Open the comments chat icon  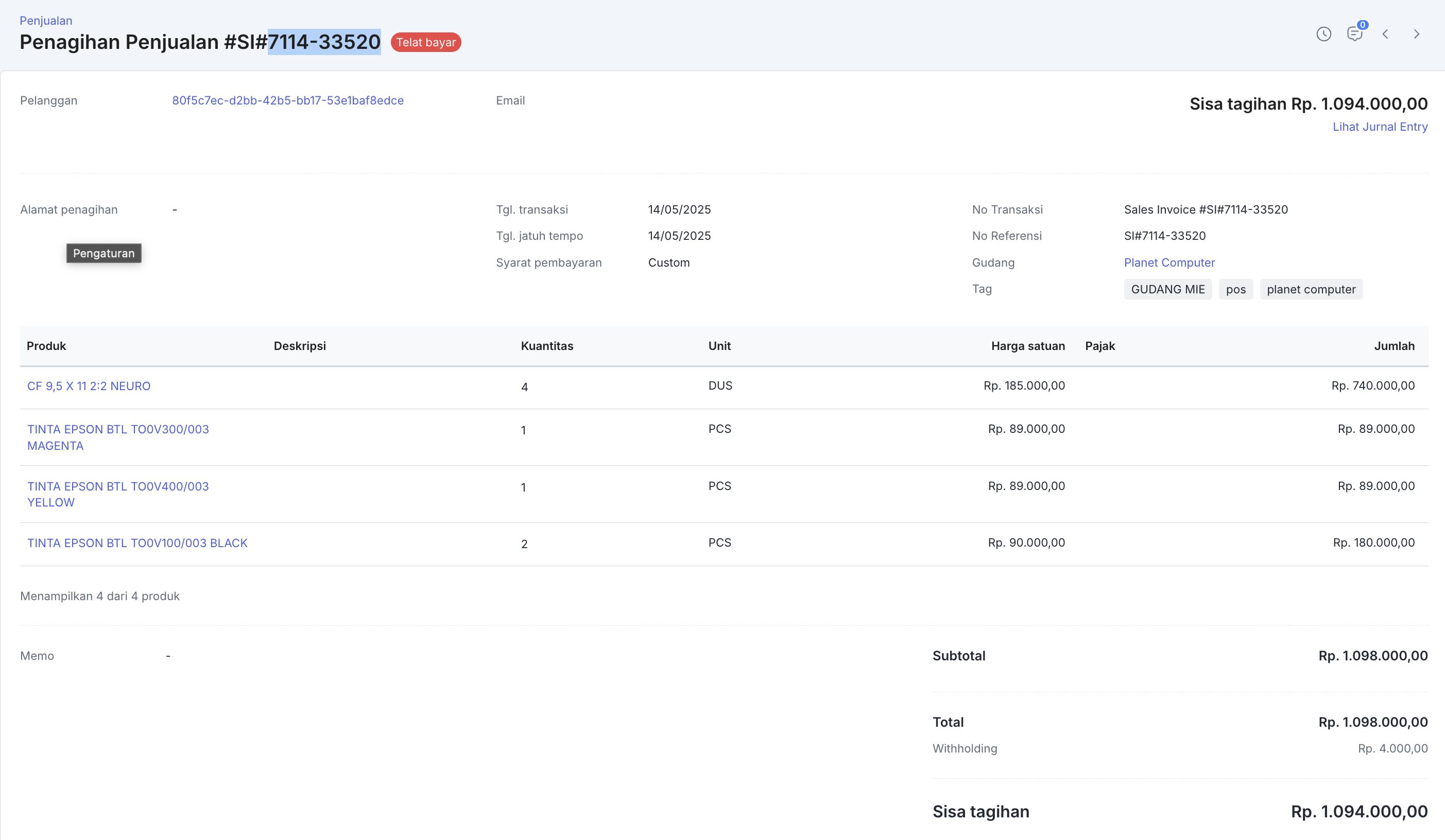click(1354, 34)
